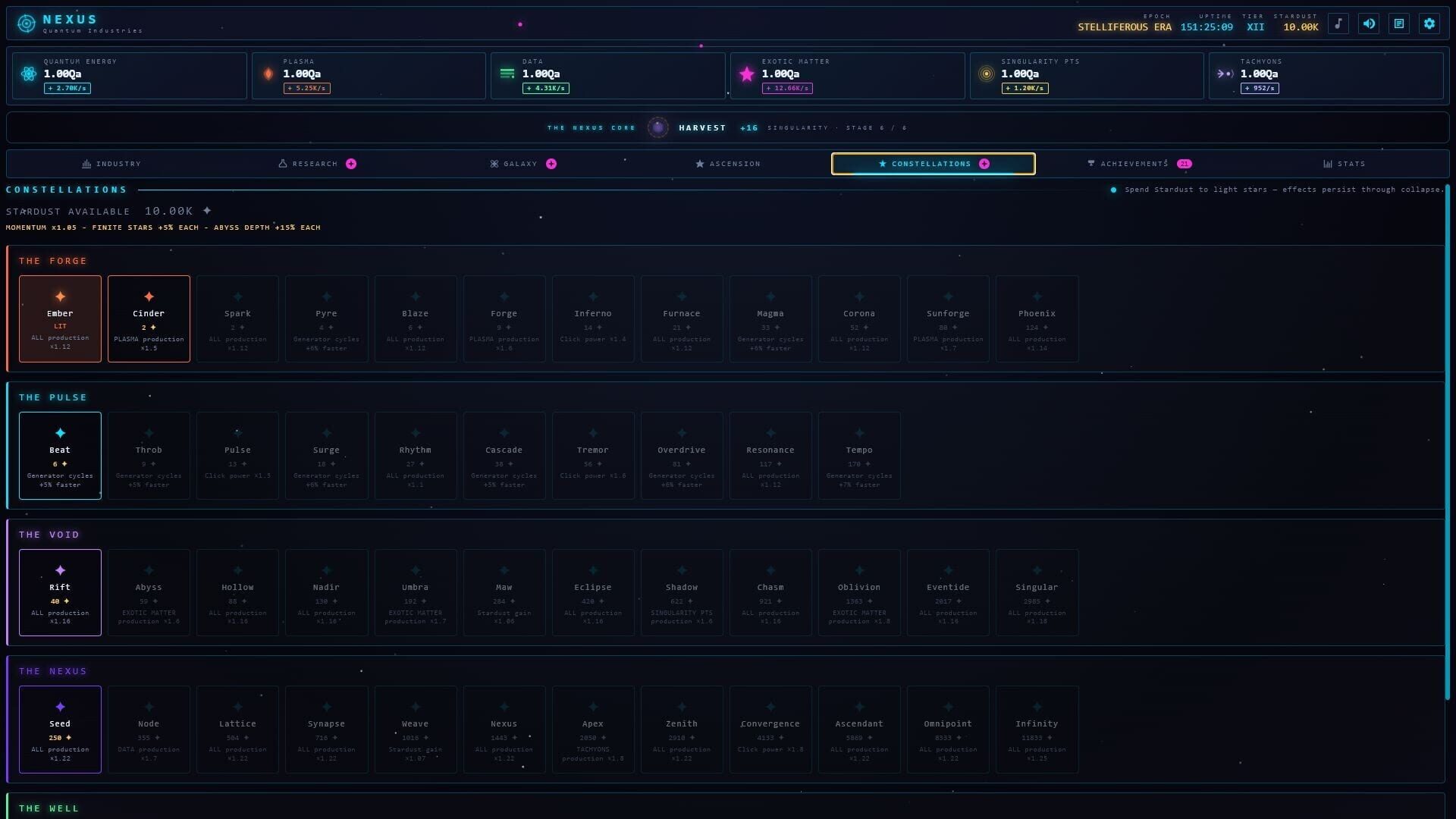
Task: Click the Tachyons rate +952/s
Action: (1260, 89)
